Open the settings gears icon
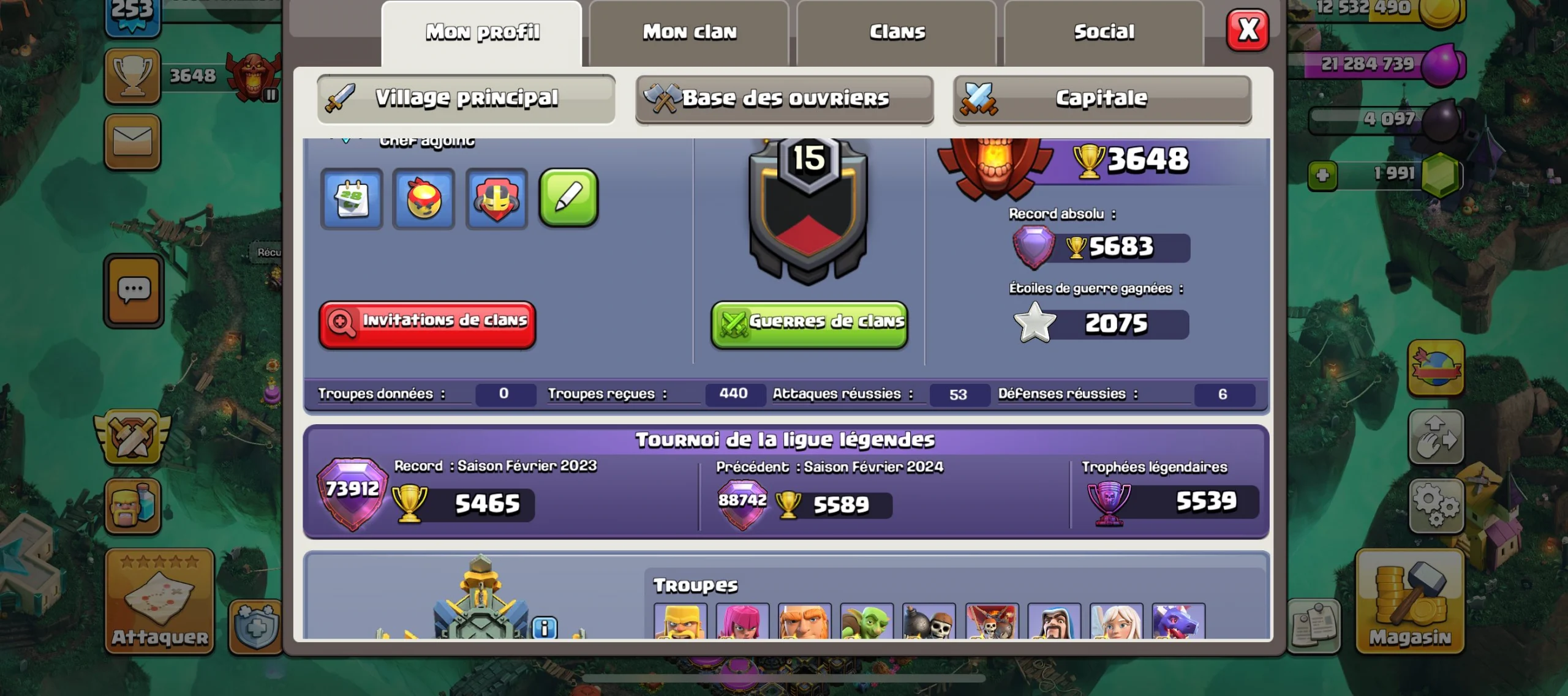This screenshot has width=1568, height=696. pos(1436,506)
